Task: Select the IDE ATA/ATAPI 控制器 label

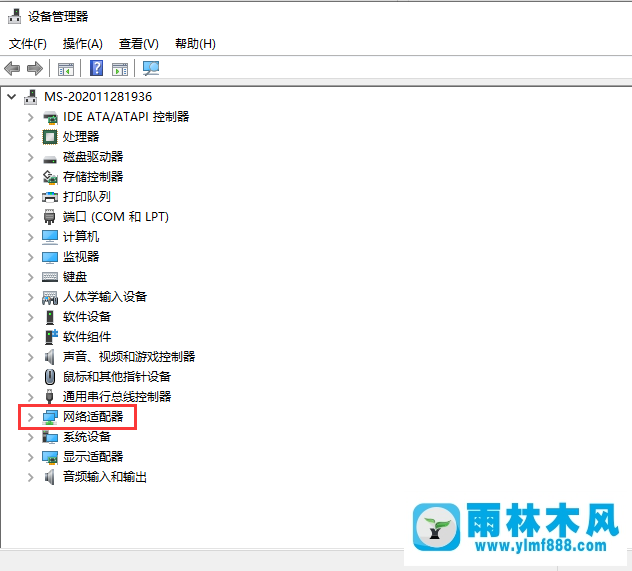Action: click(126, 117)
